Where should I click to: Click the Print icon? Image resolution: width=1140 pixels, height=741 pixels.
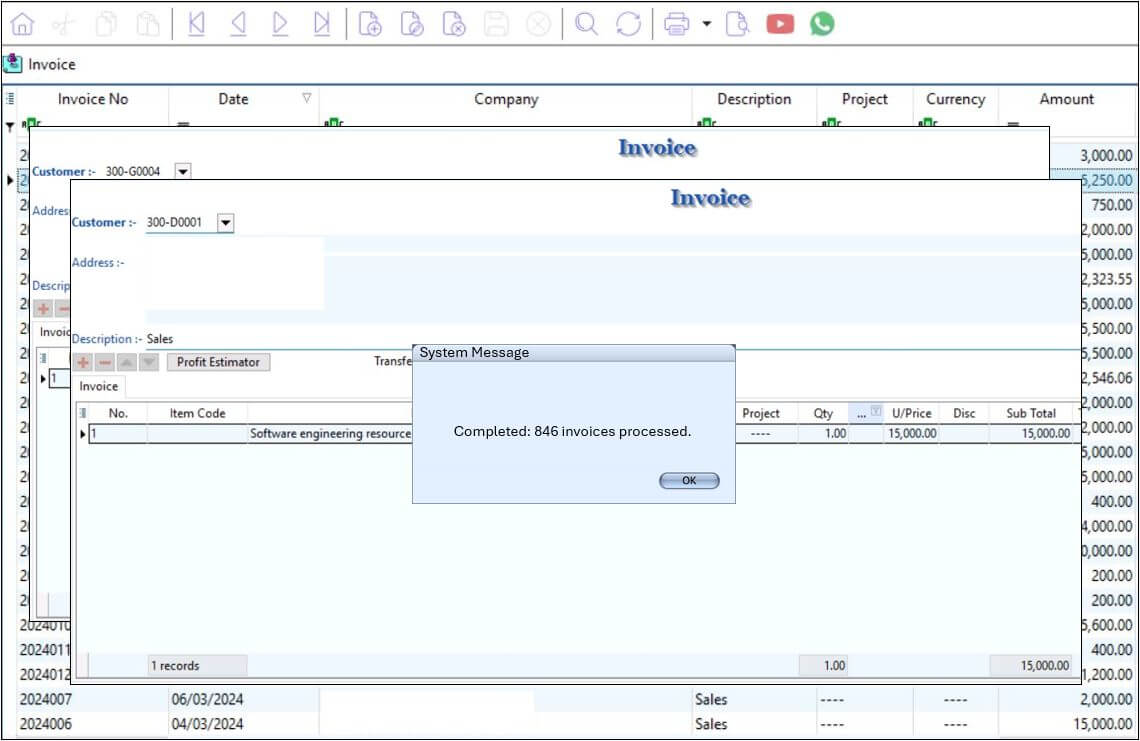[x=676, y=24]
